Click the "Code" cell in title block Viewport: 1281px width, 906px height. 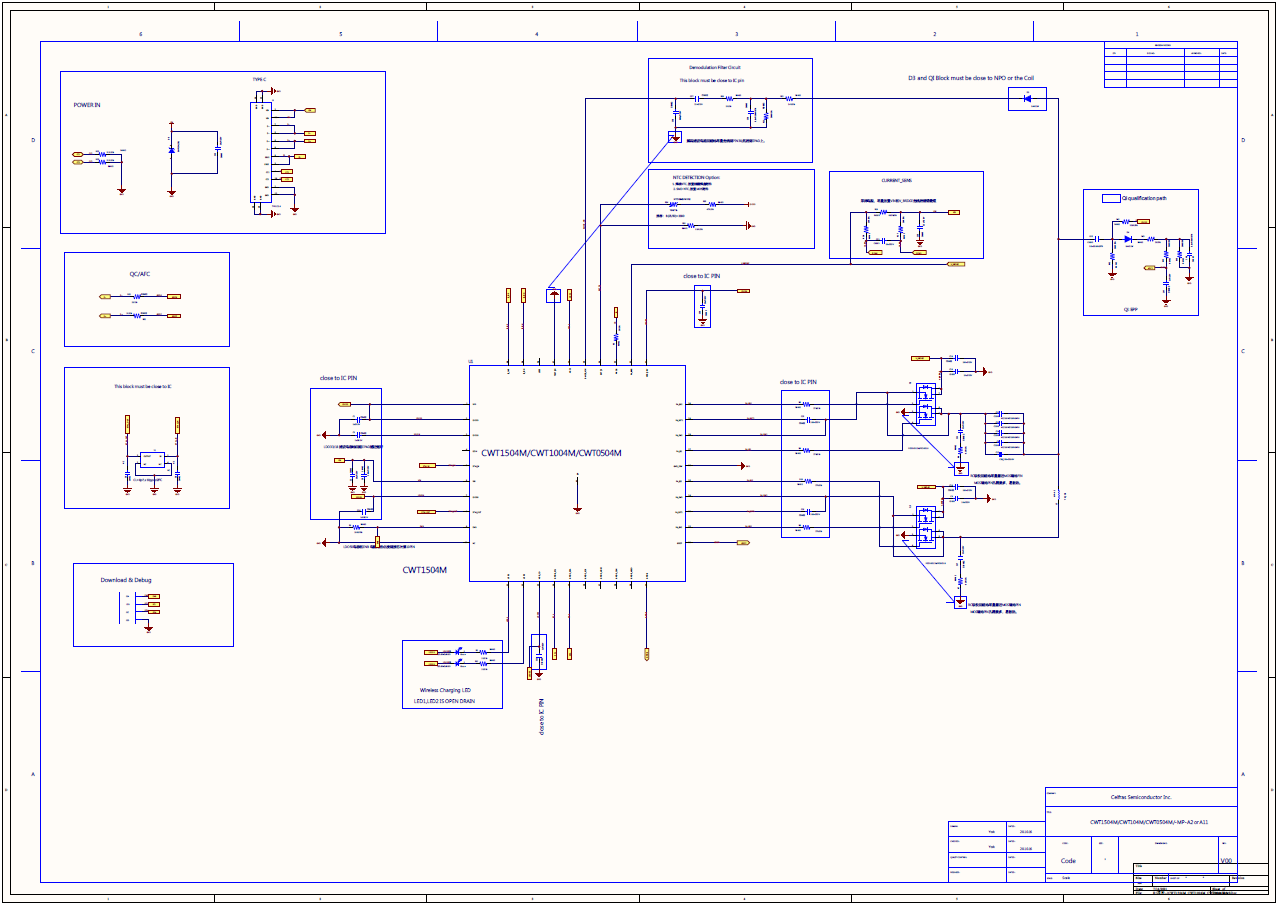pyautogui.click(x=1068, y=860)
